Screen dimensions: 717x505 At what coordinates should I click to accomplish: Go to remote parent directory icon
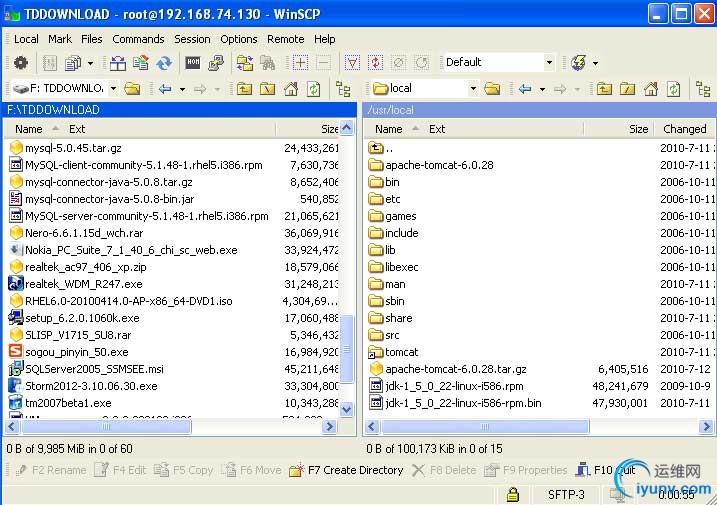click(x=604, y=89)
